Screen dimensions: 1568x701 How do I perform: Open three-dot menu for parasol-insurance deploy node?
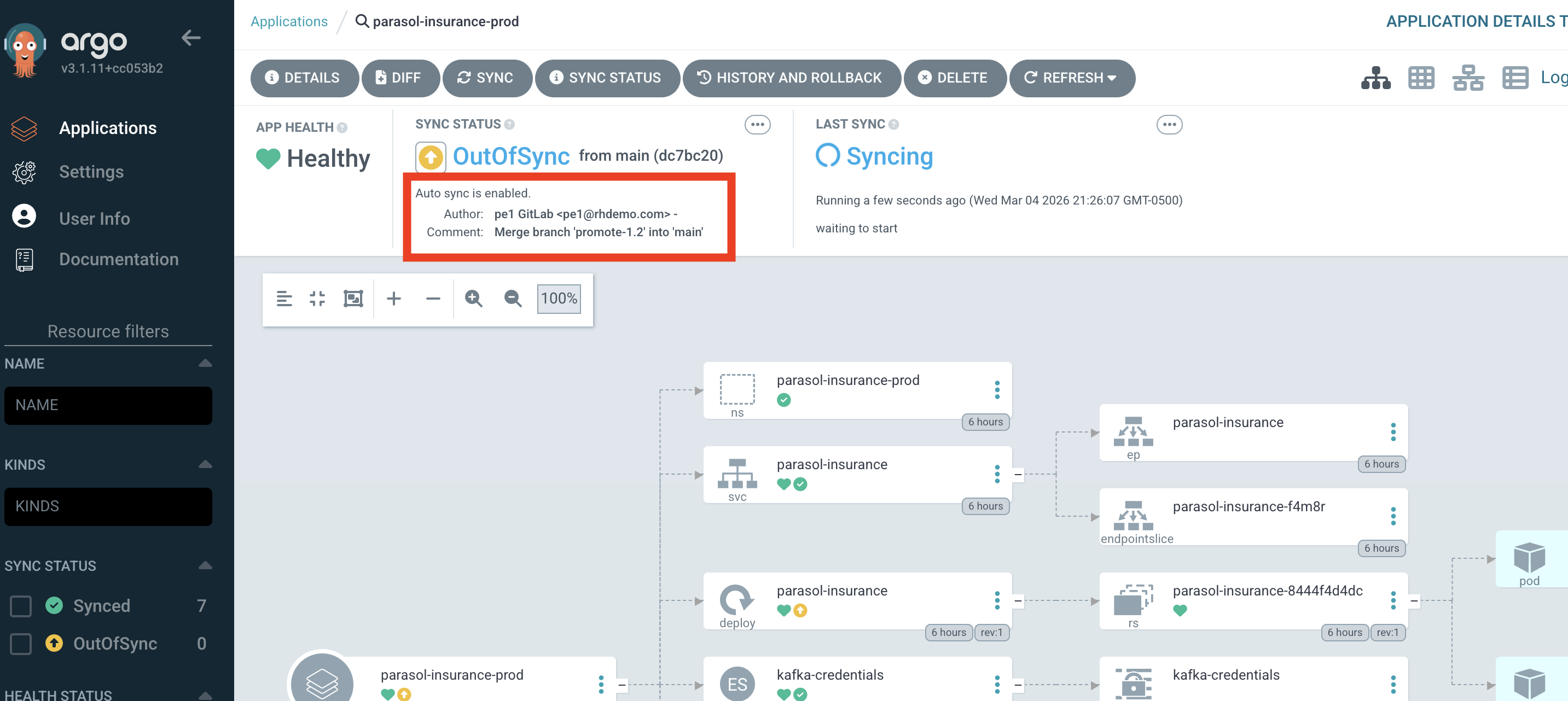coord(996,600)
